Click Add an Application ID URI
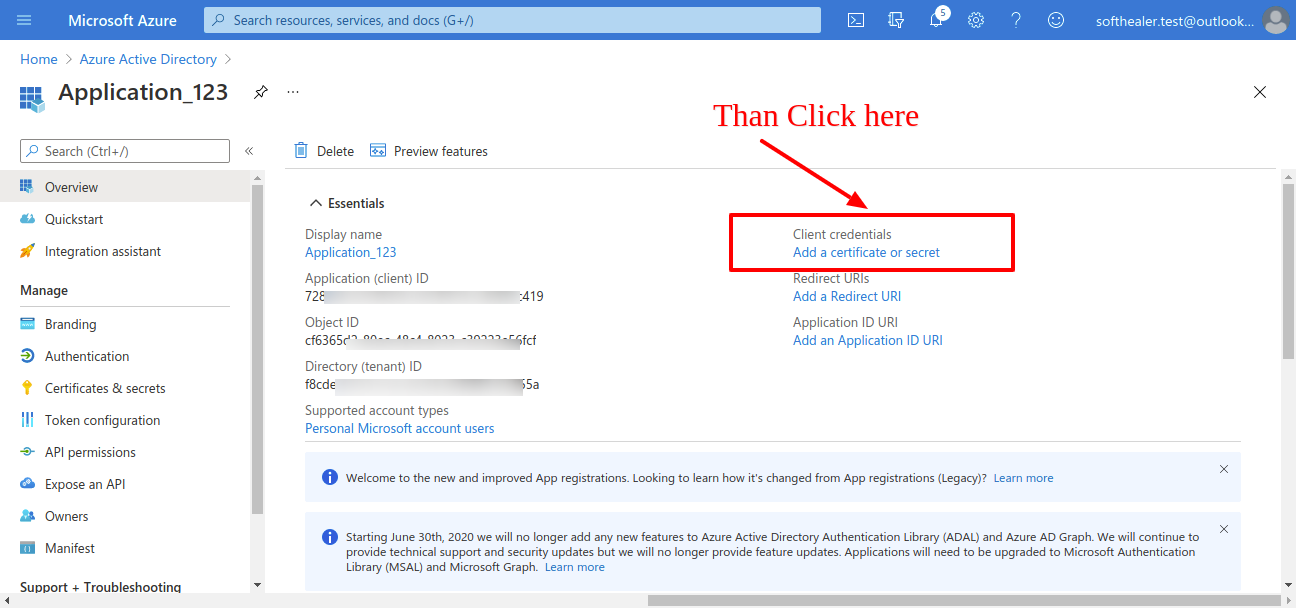This screenshot has height=608, width=1296. 868,340
